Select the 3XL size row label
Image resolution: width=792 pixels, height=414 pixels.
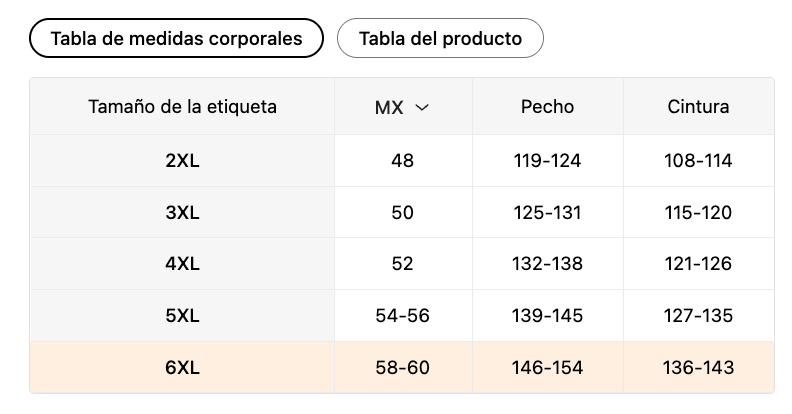(x=182, y=213)
